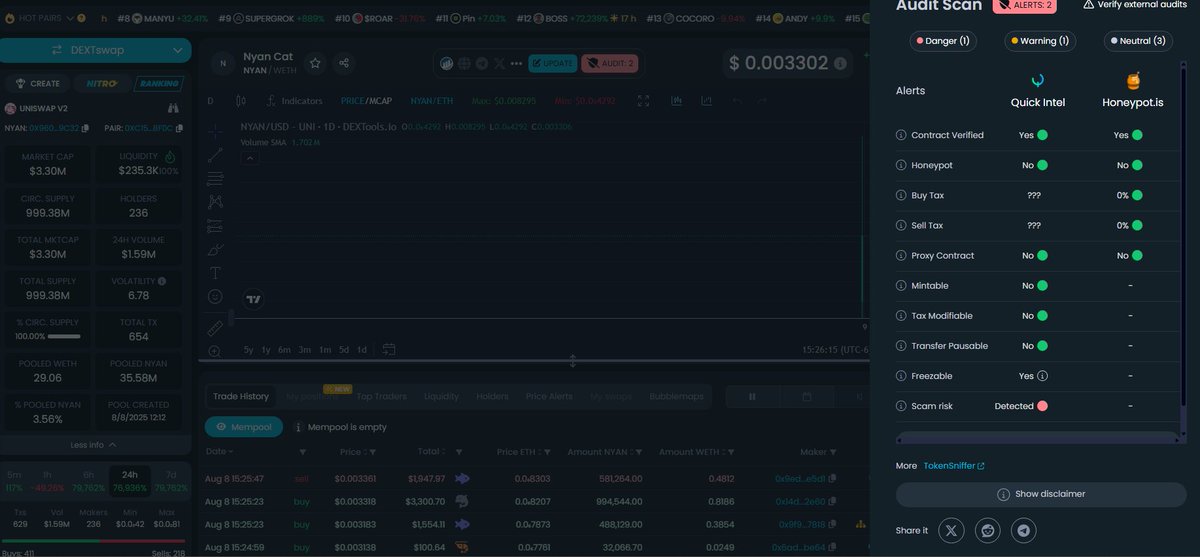Switch to the Bubblemaps tab

(x=676, y=396)
